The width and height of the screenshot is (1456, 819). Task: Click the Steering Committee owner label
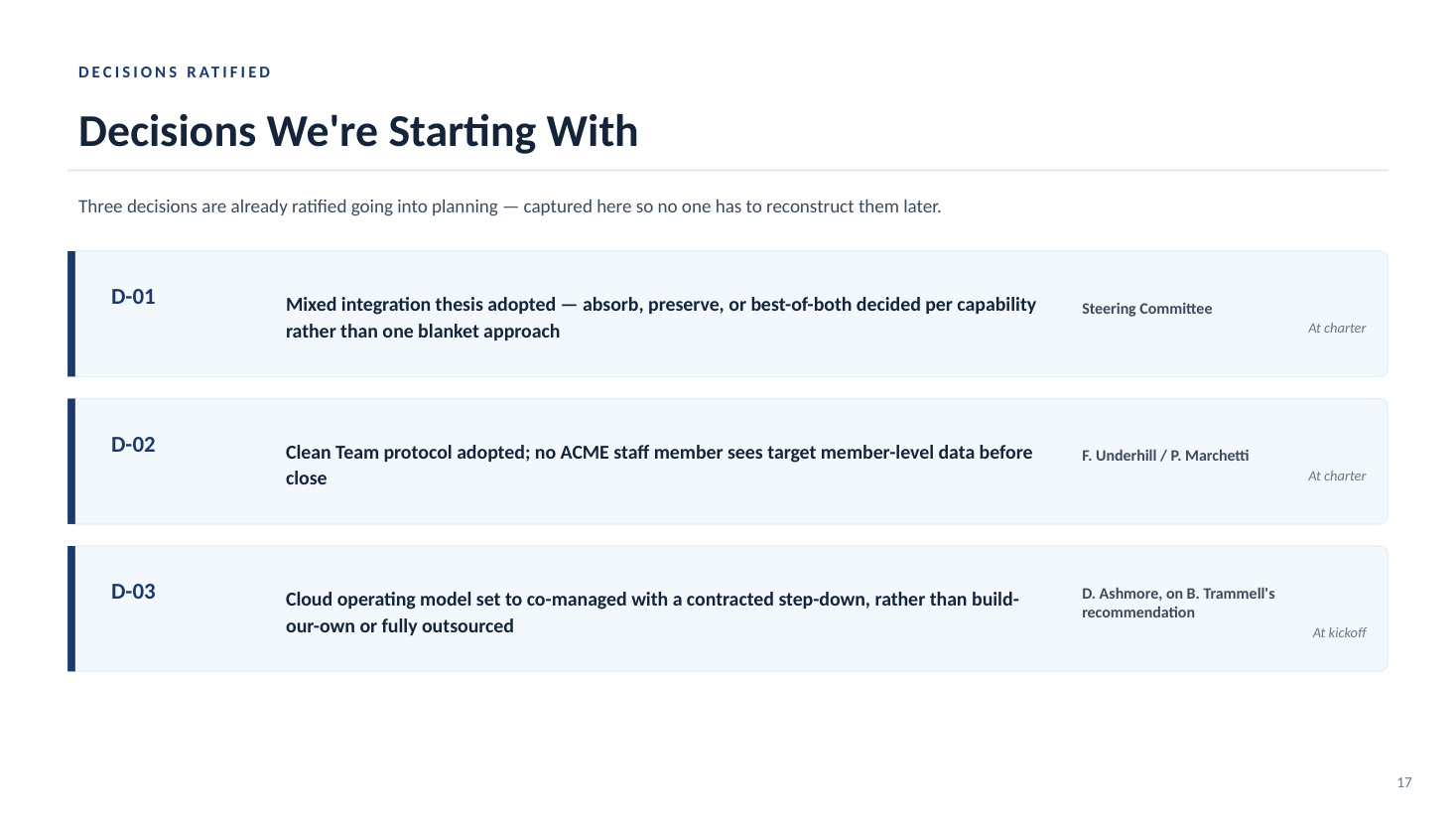(1146, 309)
